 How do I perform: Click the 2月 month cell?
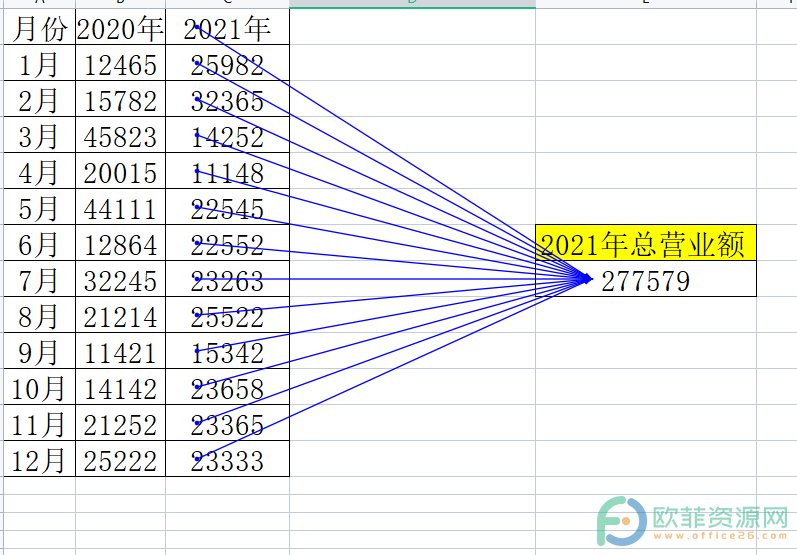(40, 99)
